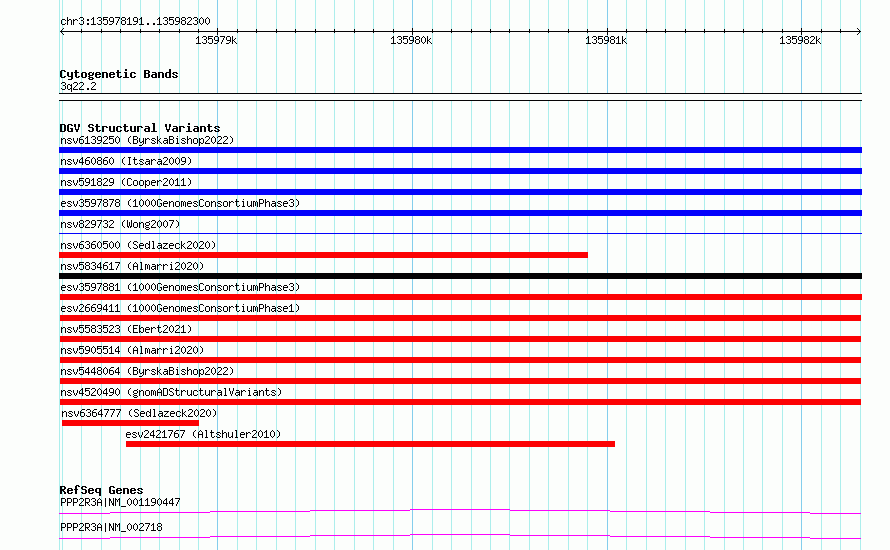This screenshot has height=550, width=890.
Task: Click the red bar under nsv4520490
Action: point(460,402)
